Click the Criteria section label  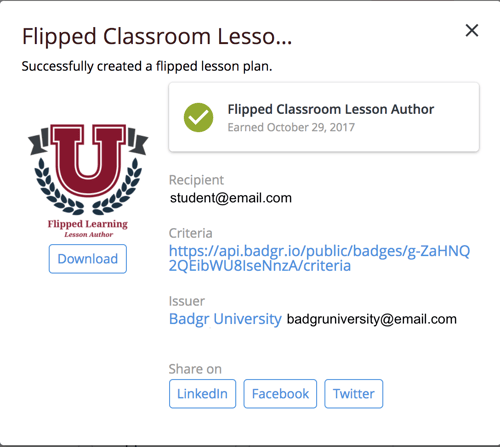pos(190,233)
